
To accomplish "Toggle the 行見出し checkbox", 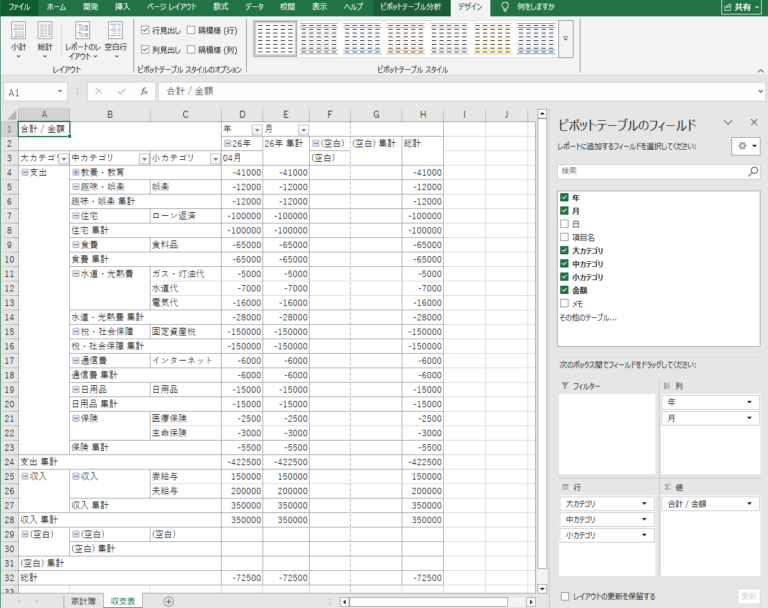I will pyautogui.click(x=145, y=30).
